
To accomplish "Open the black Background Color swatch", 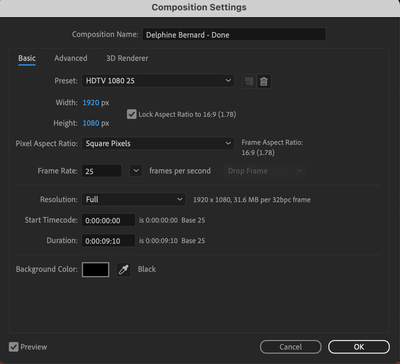I will [x=95, y=269].
